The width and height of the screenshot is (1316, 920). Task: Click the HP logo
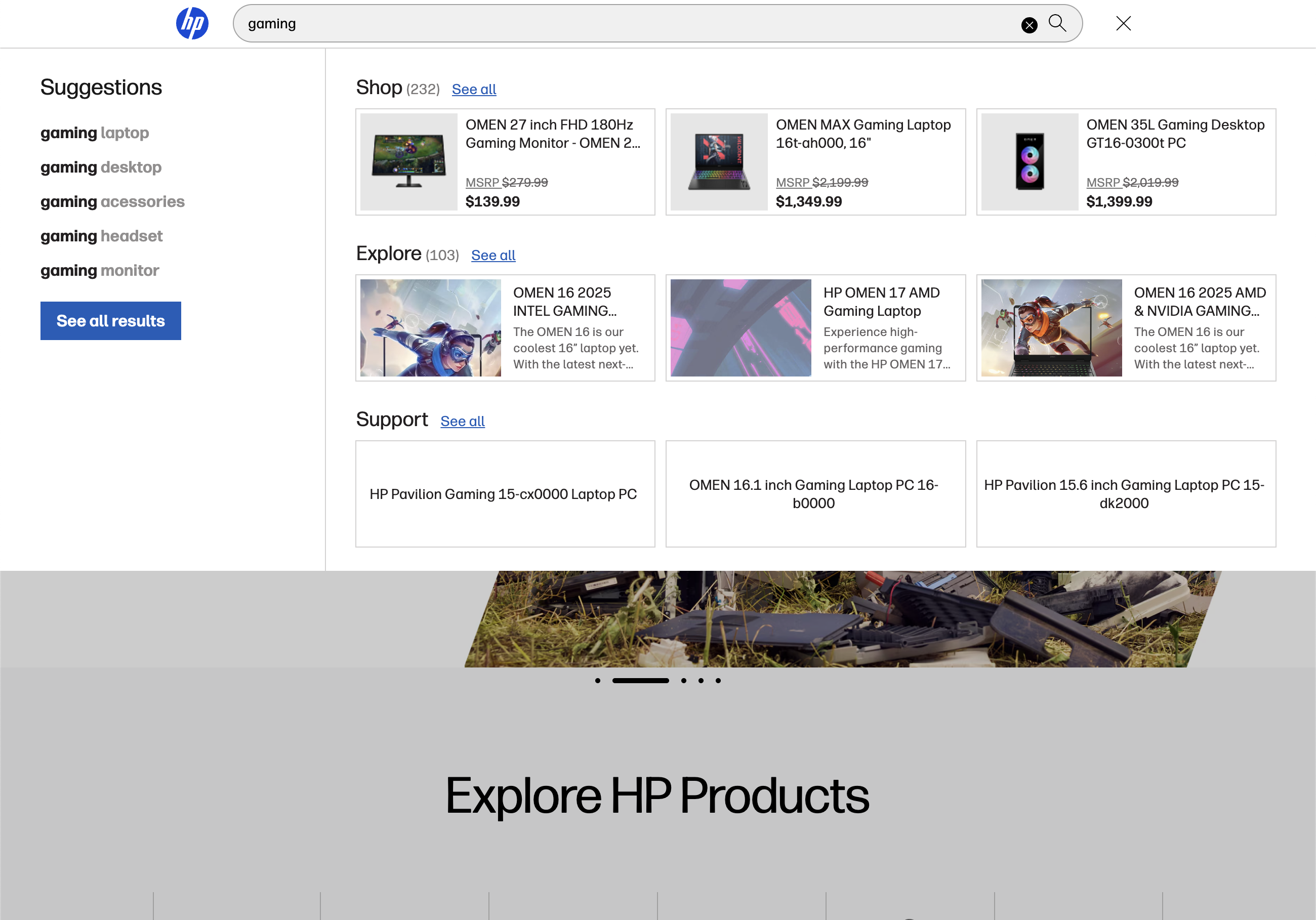[x=192, y=23]
